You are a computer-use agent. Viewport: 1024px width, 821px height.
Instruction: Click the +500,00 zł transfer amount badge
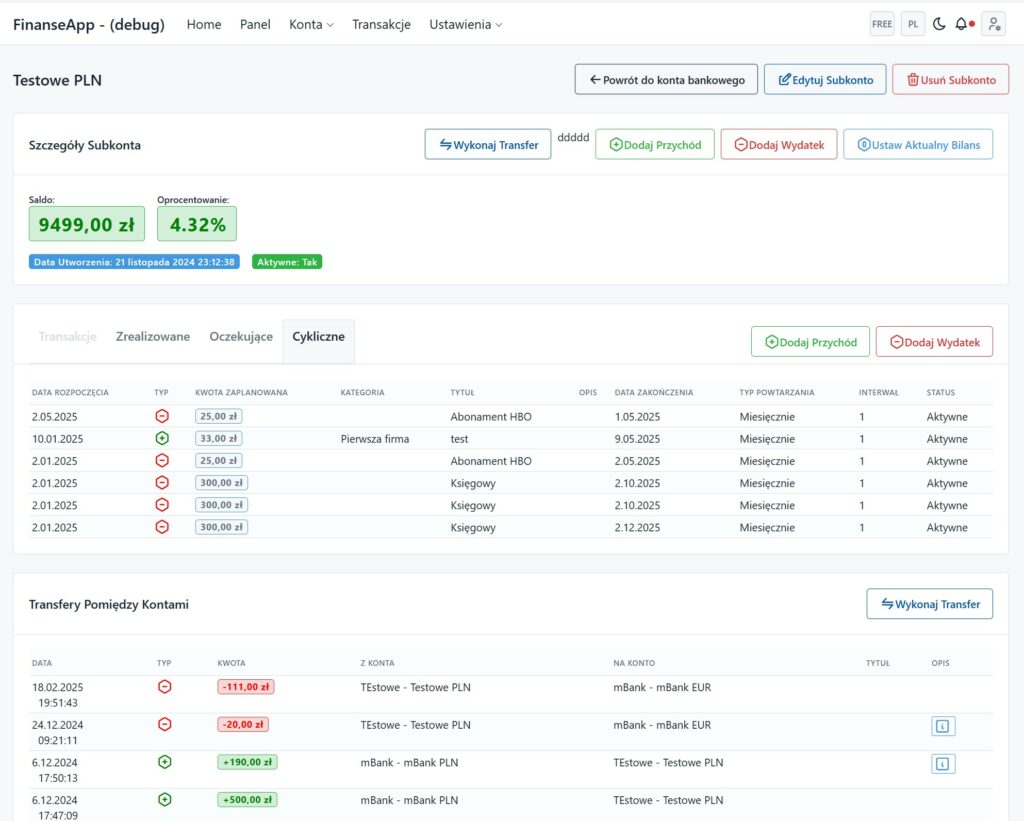[x=247, y=799]
